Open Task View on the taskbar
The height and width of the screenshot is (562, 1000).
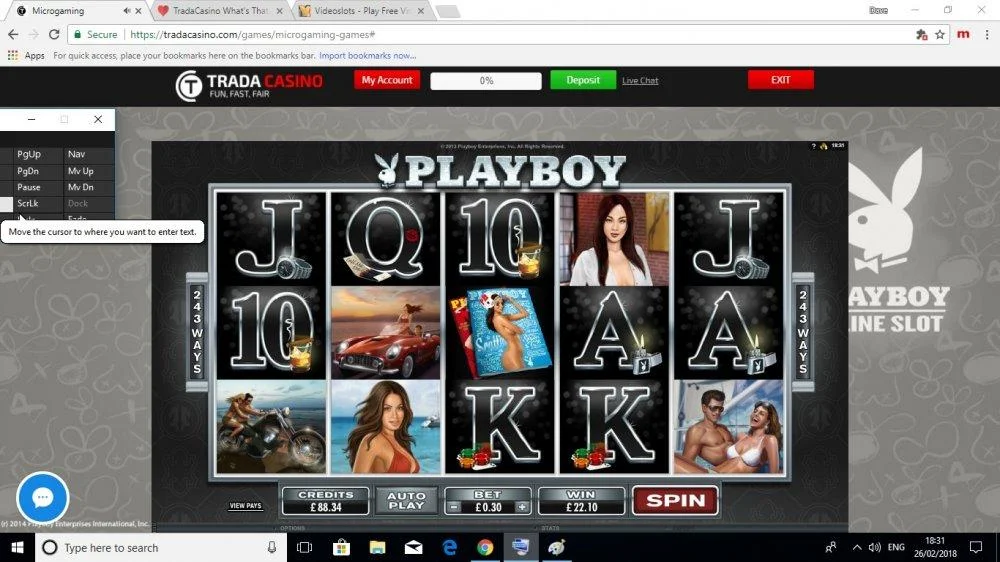[x=305, y=547]
